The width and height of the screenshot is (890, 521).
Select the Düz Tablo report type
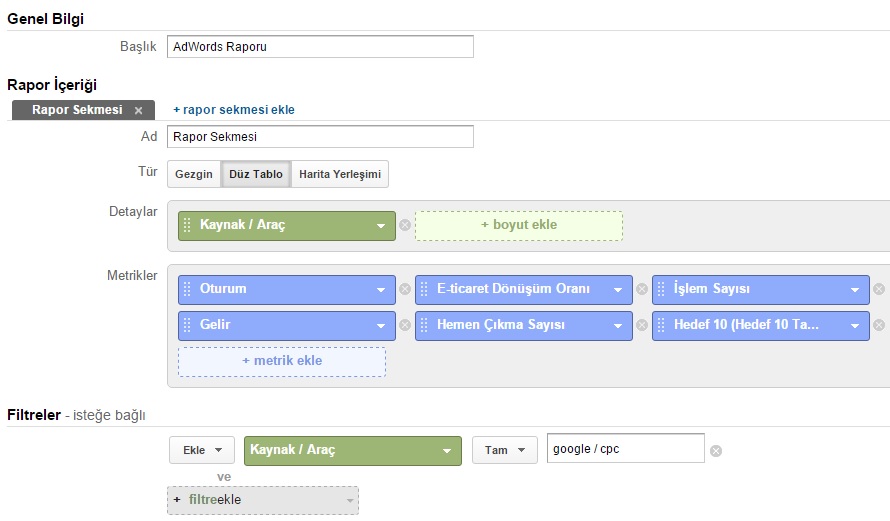click(256, 174)
